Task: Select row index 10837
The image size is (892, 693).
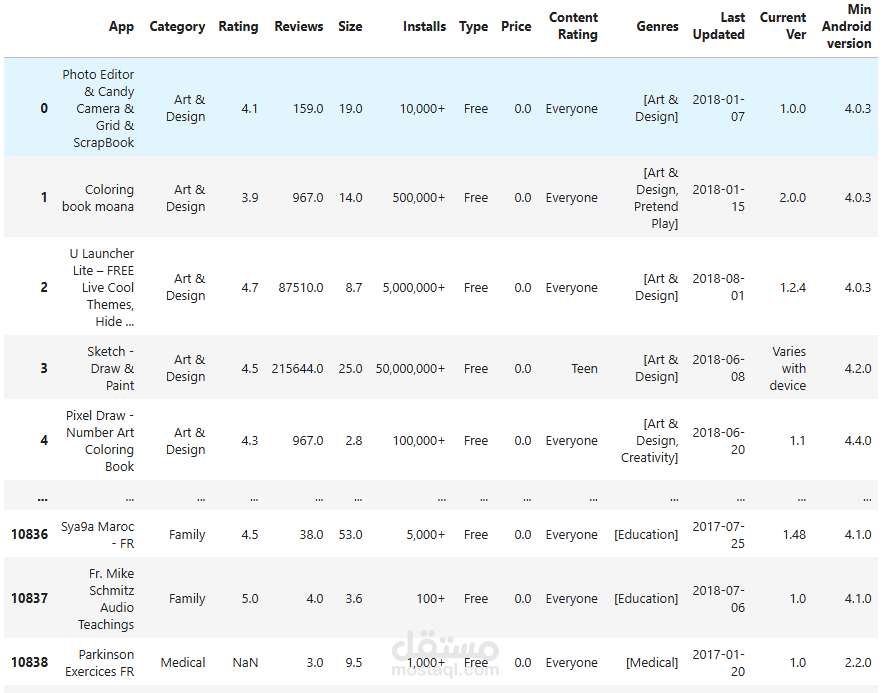Action: (30, 599)
